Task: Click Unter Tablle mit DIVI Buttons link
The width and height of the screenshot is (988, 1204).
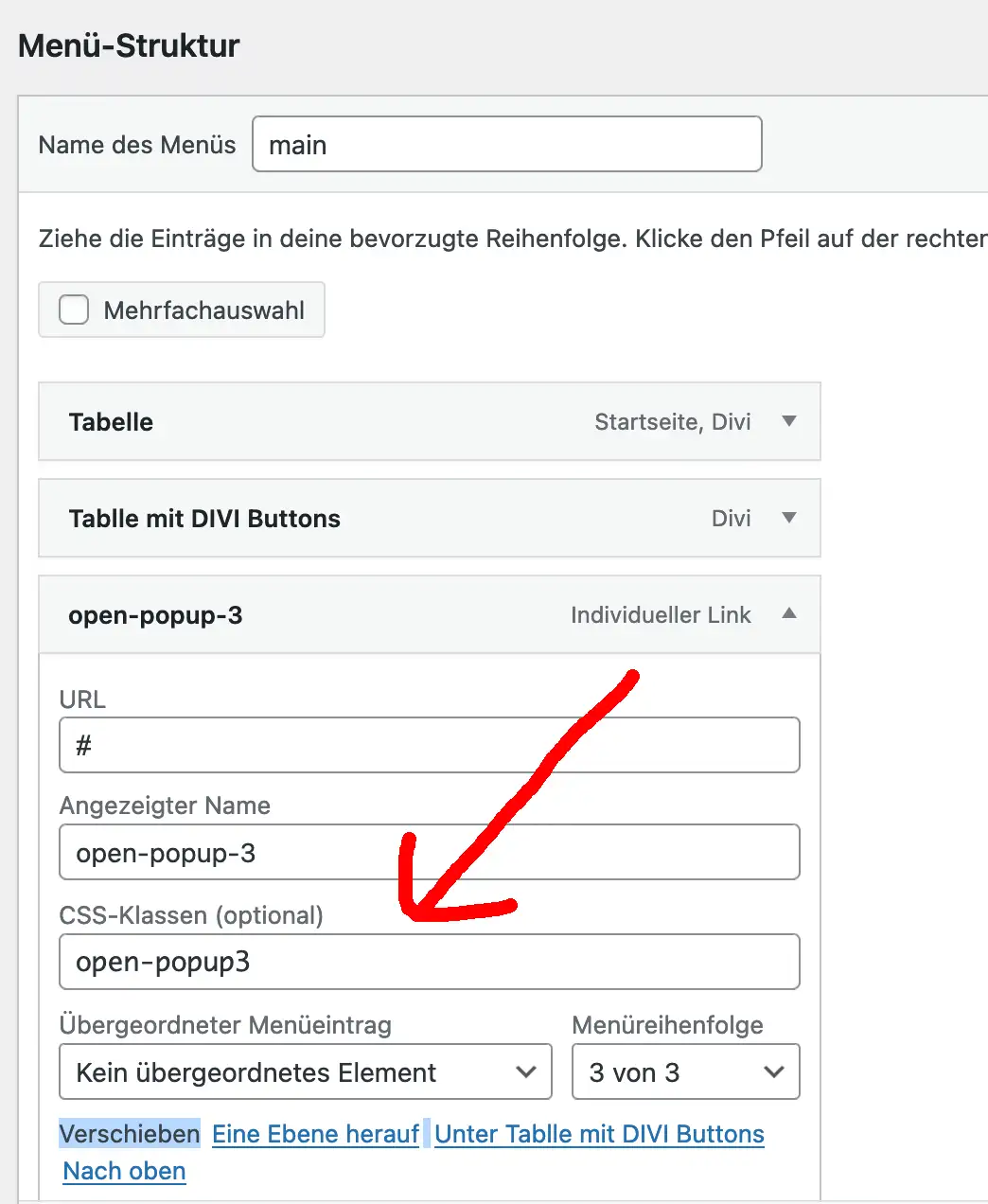Action: pyautogui.click(x=599, y=1134)
